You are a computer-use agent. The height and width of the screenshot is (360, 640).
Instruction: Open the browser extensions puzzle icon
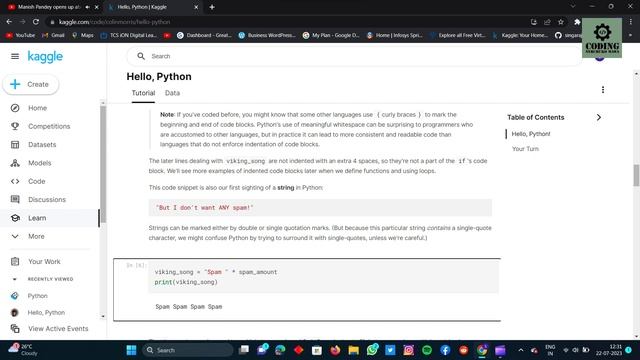pyautogui.click(x=577, y=22)
